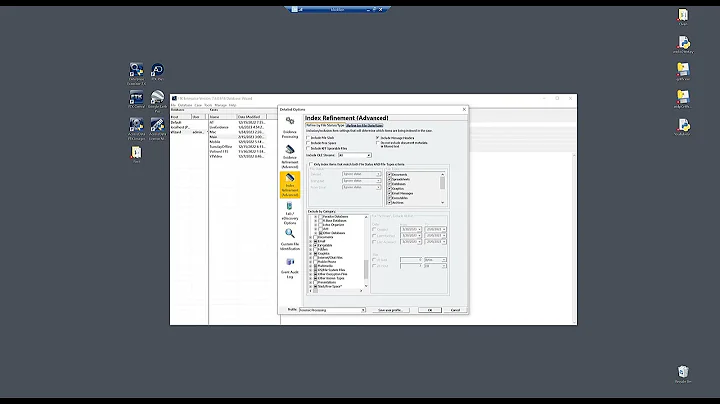Image resolution: width=720 pixels, height=404 pixels.
Task: Switch to Refine by File Date/Size tab
Action: pyautogui.click(x=364, y=125)
